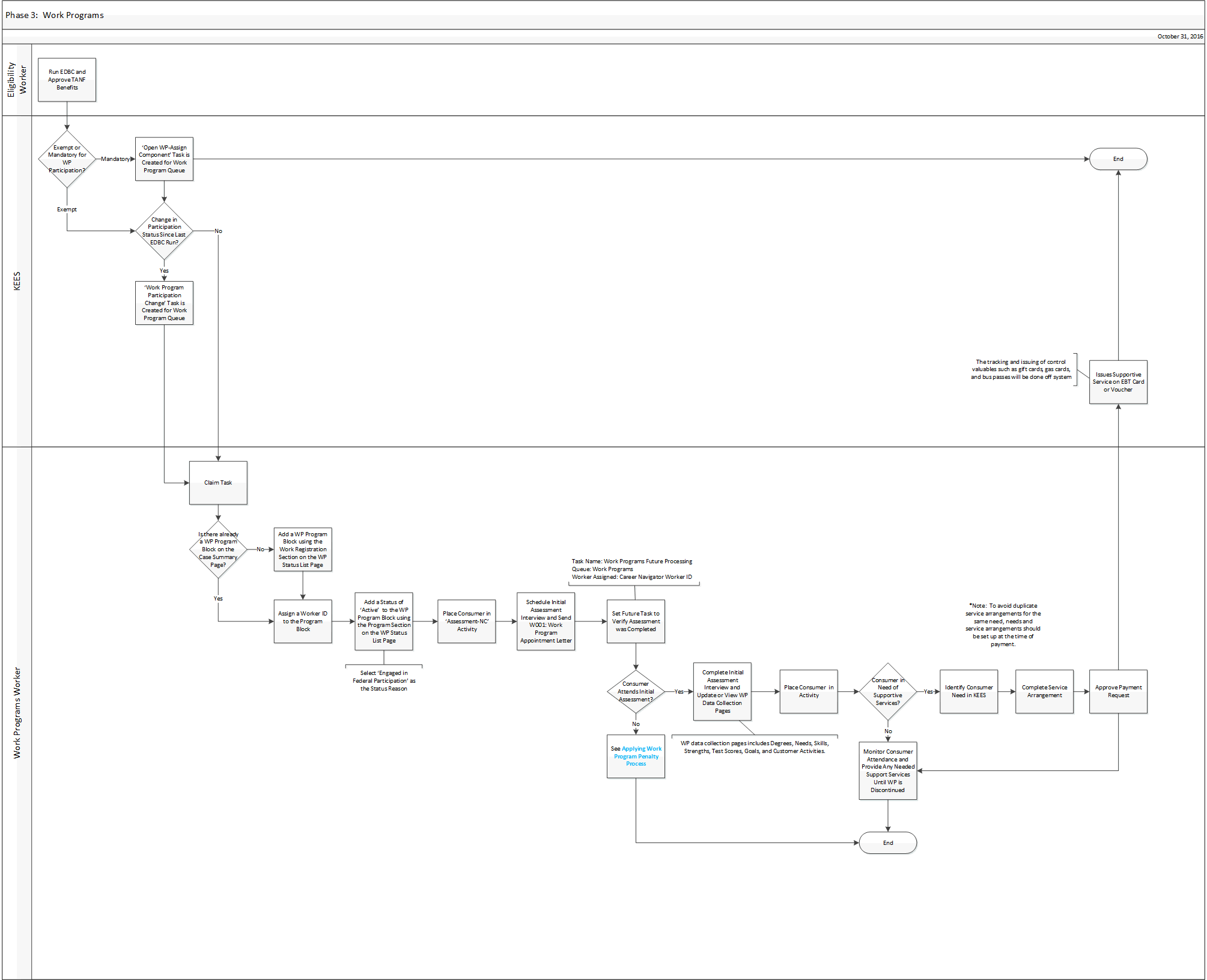
Task: Click the 'KEES' lane header
Action: click(x=17, y=281)
